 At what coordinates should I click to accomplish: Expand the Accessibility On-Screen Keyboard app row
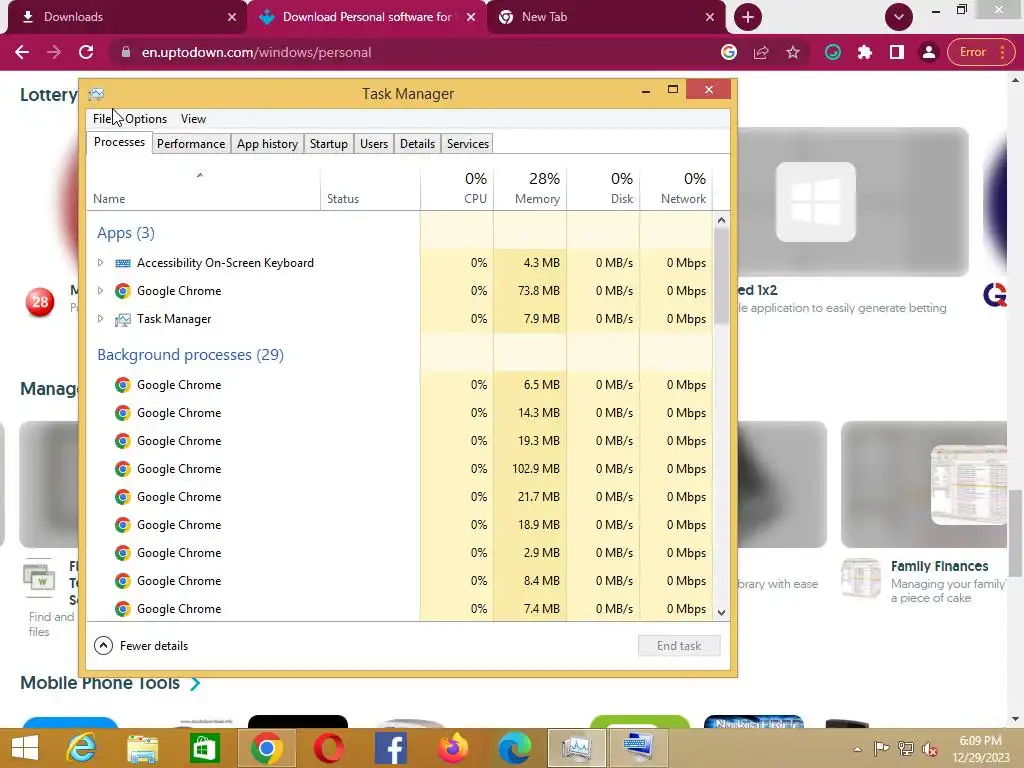coord(100,263)
